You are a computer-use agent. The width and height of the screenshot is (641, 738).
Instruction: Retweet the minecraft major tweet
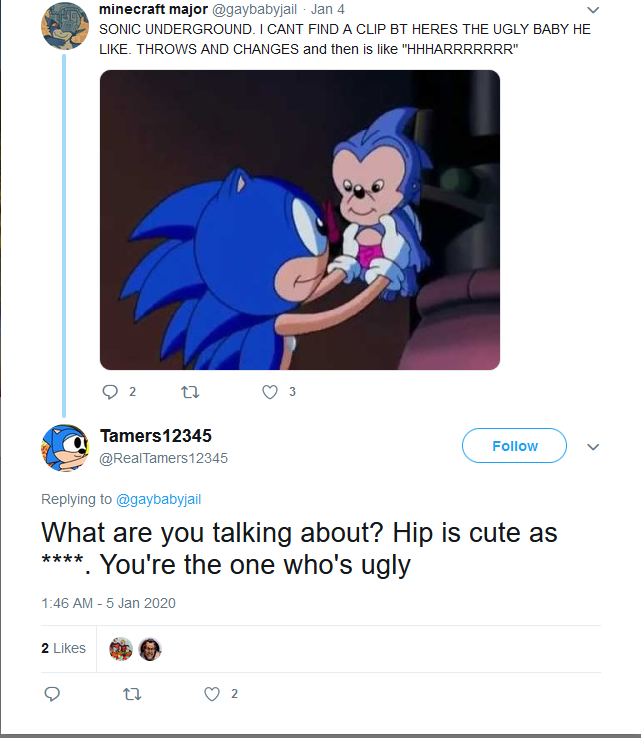(187, 392)
